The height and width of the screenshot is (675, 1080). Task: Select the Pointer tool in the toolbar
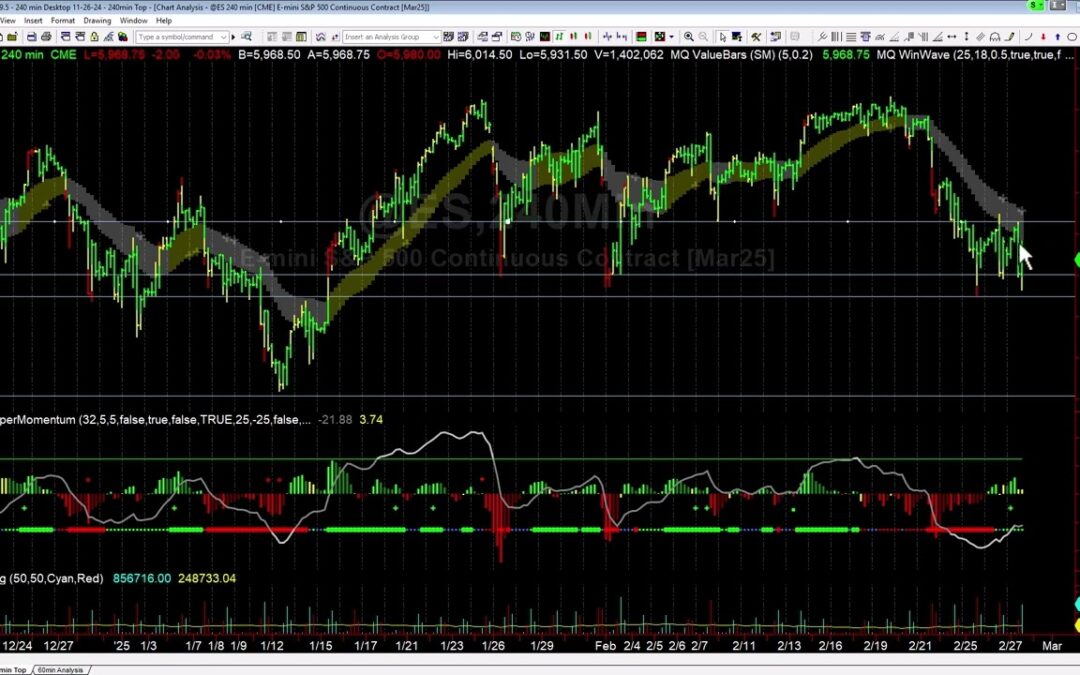(x=724, y=36)
